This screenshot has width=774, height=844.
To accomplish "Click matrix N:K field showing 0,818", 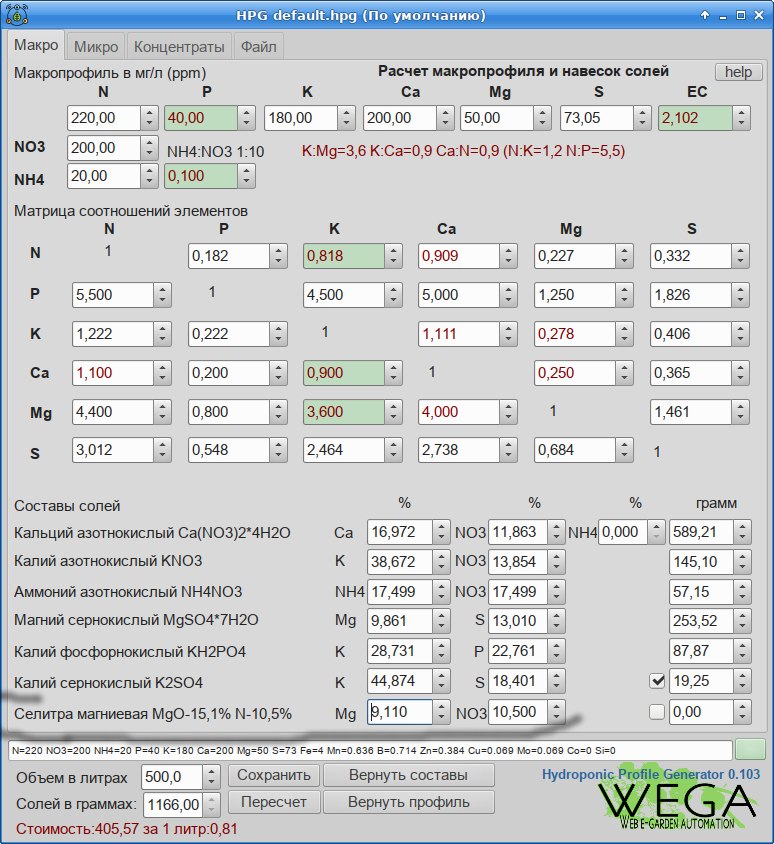I will tap(344, 256).
